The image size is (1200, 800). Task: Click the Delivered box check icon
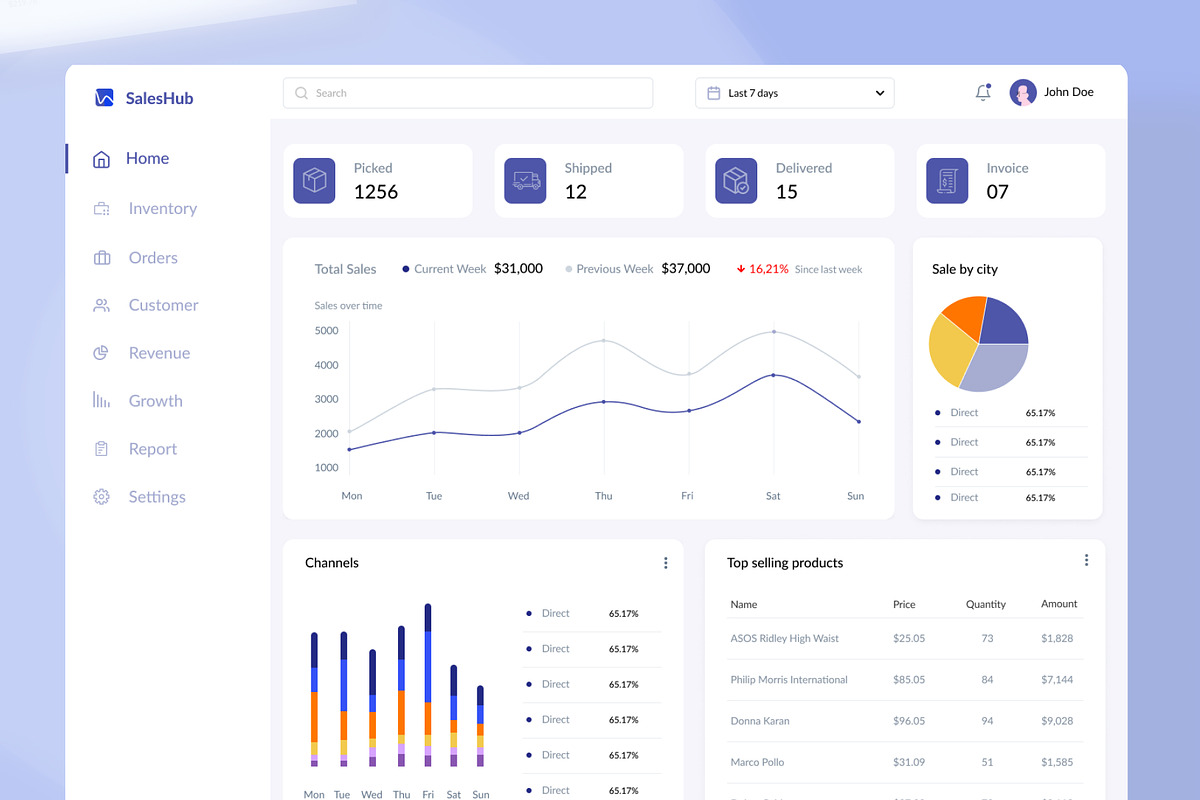736,181
